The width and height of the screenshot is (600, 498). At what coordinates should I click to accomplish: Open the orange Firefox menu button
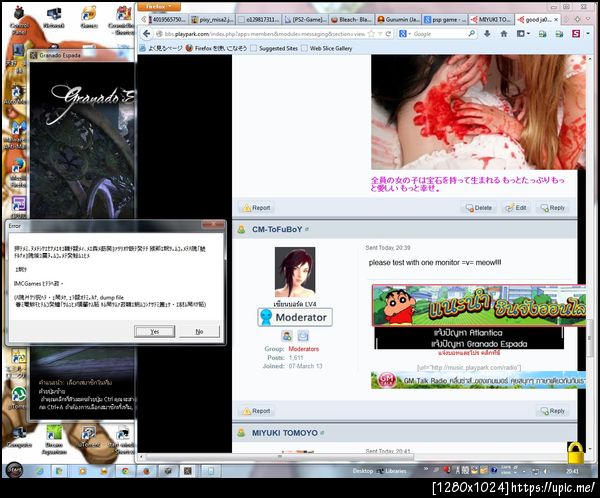[x=158, y=6]
